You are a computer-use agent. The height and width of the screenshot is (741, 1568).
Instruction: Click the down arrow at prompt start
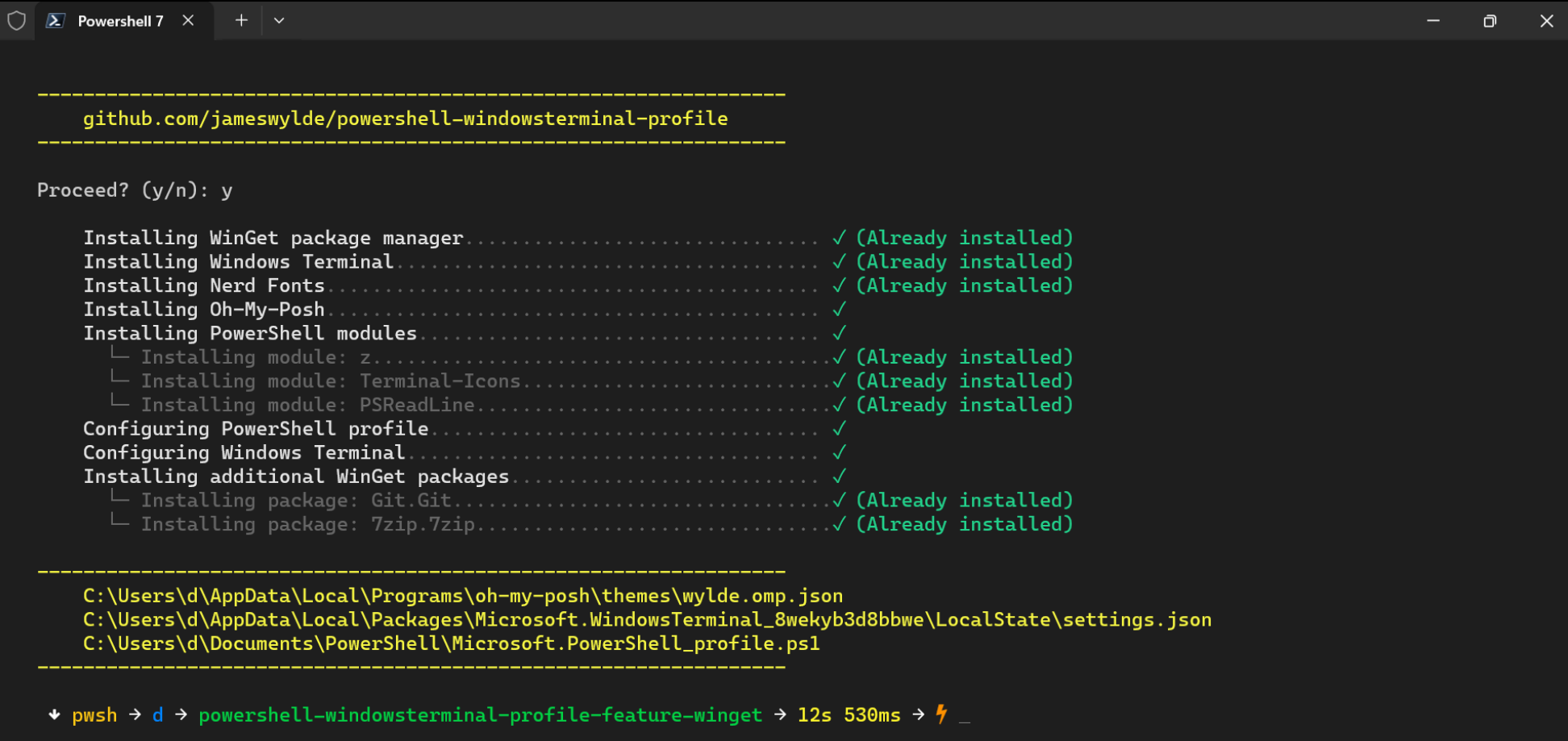coord(54,714)
